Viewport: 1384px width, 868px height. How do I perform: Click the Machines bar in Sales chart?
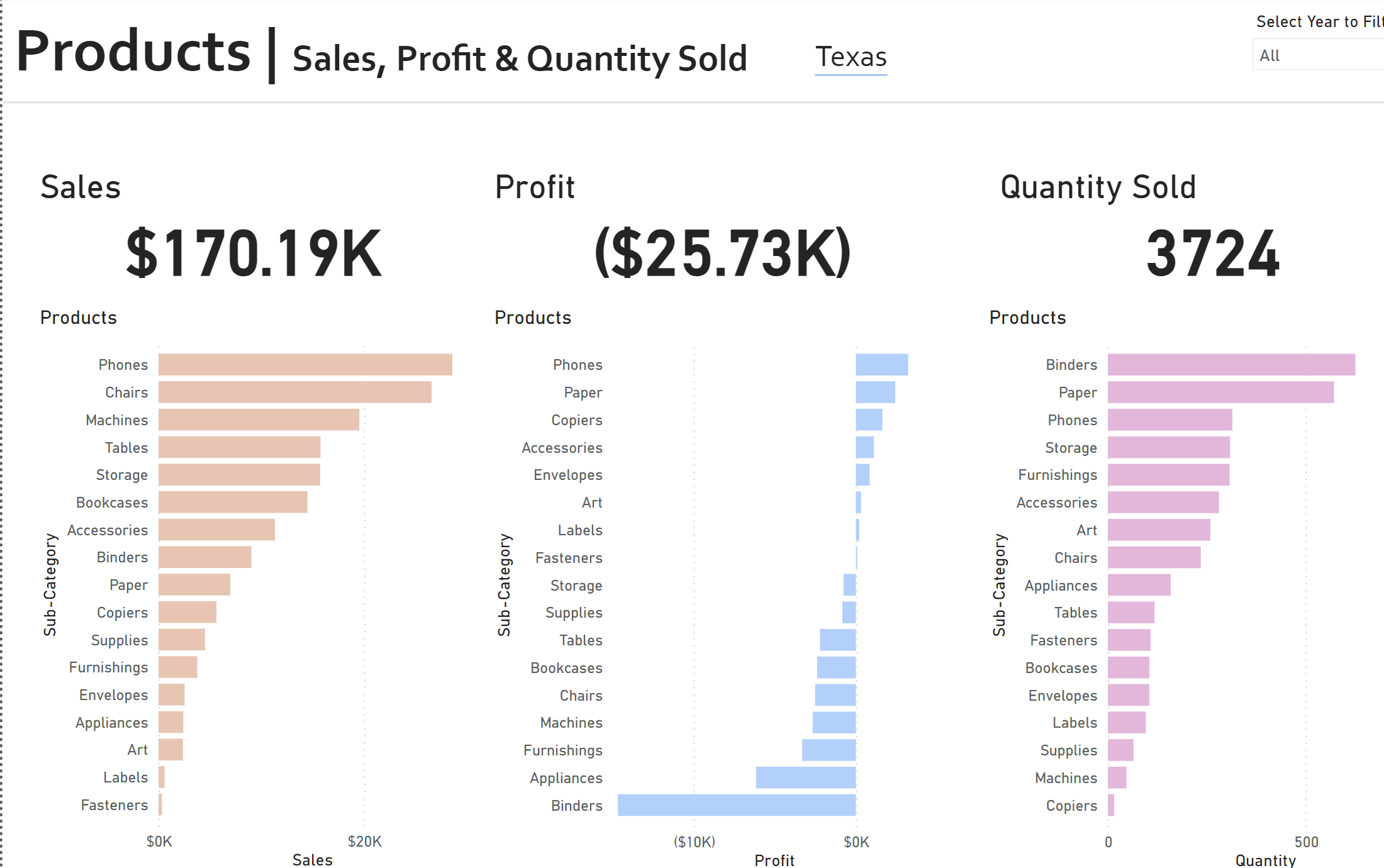pyautogui.click(x=259, y=420)
